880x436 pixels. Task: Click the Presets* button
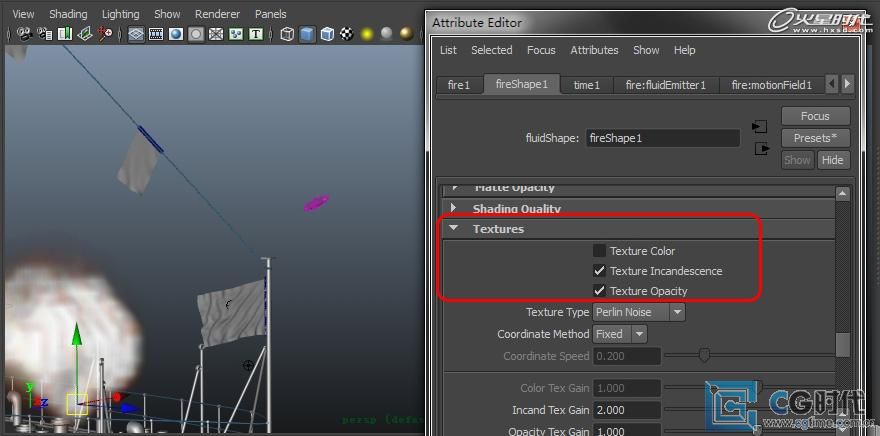[815, 138]
